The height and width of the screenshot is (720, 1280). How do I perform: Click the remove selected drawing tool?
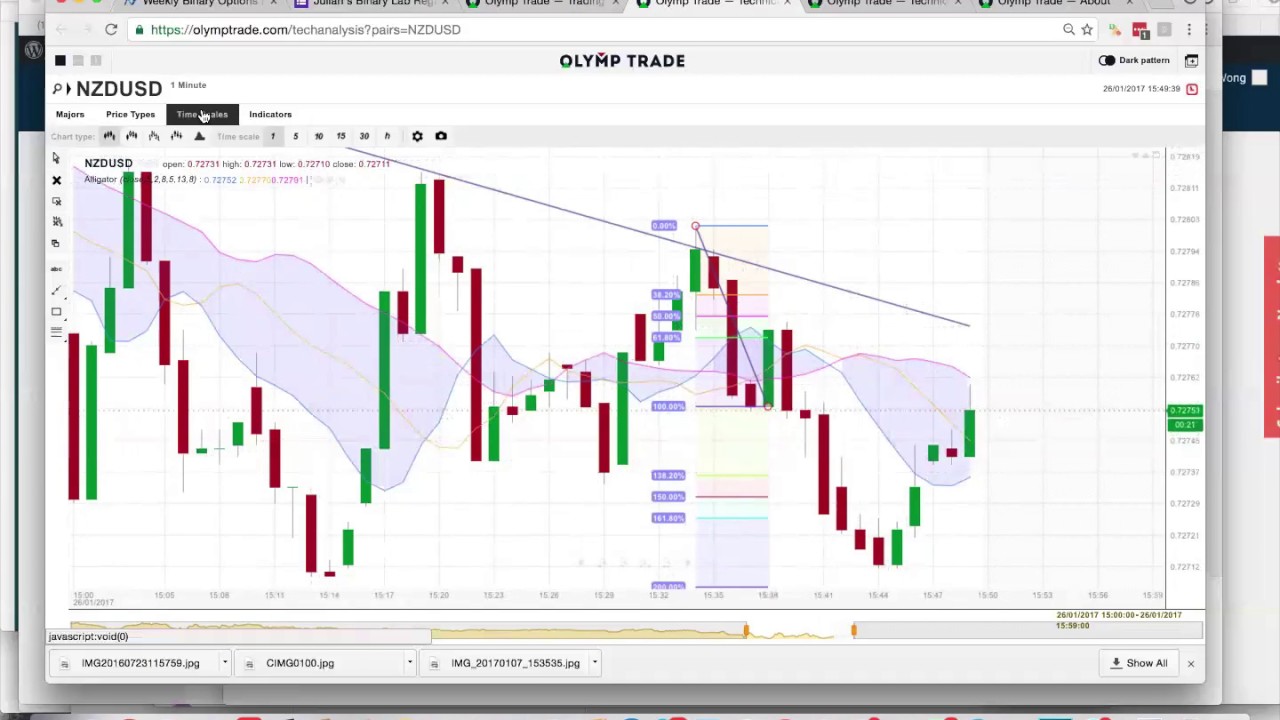click(x=56, y=201)
